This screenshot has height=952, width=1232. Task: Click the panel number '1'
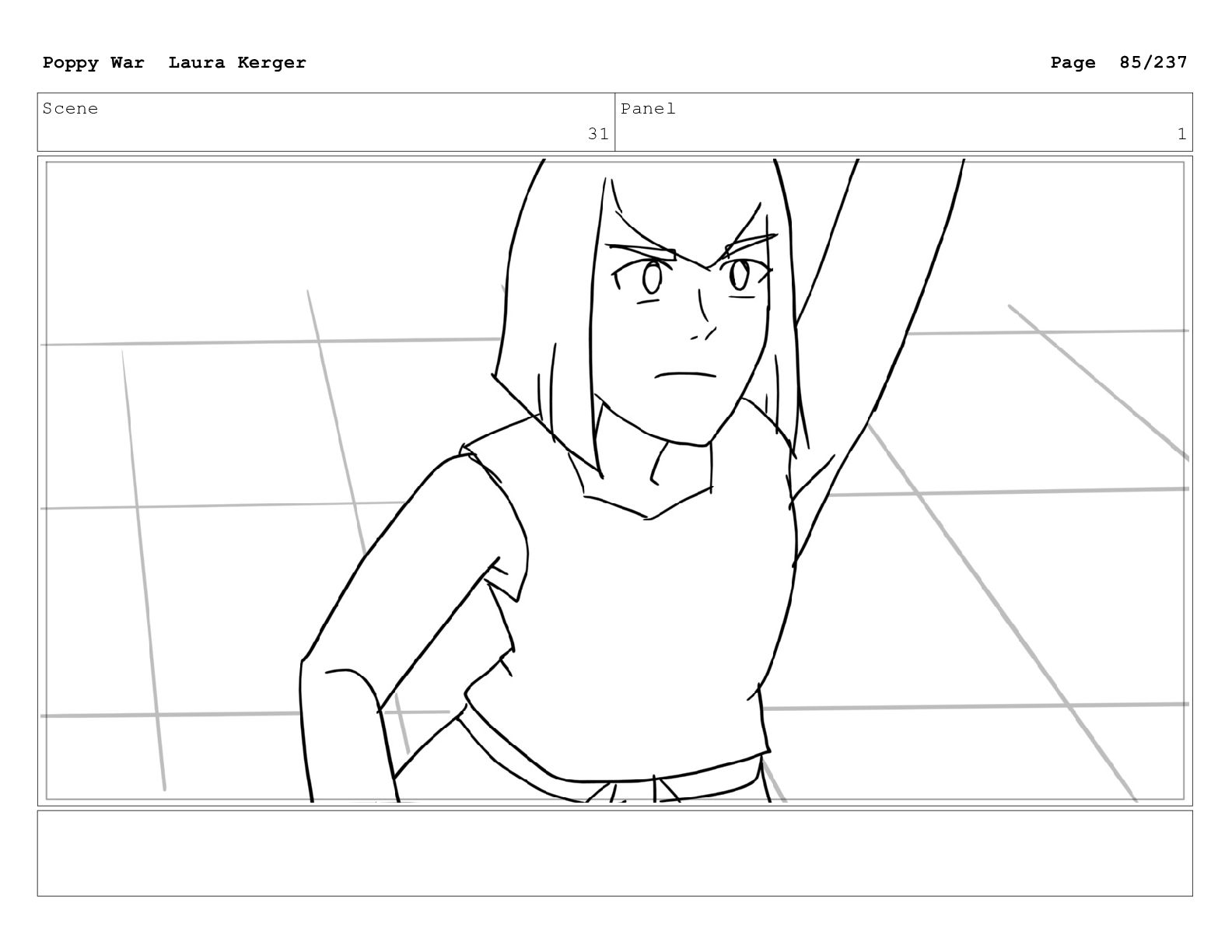click(1181, 134)
